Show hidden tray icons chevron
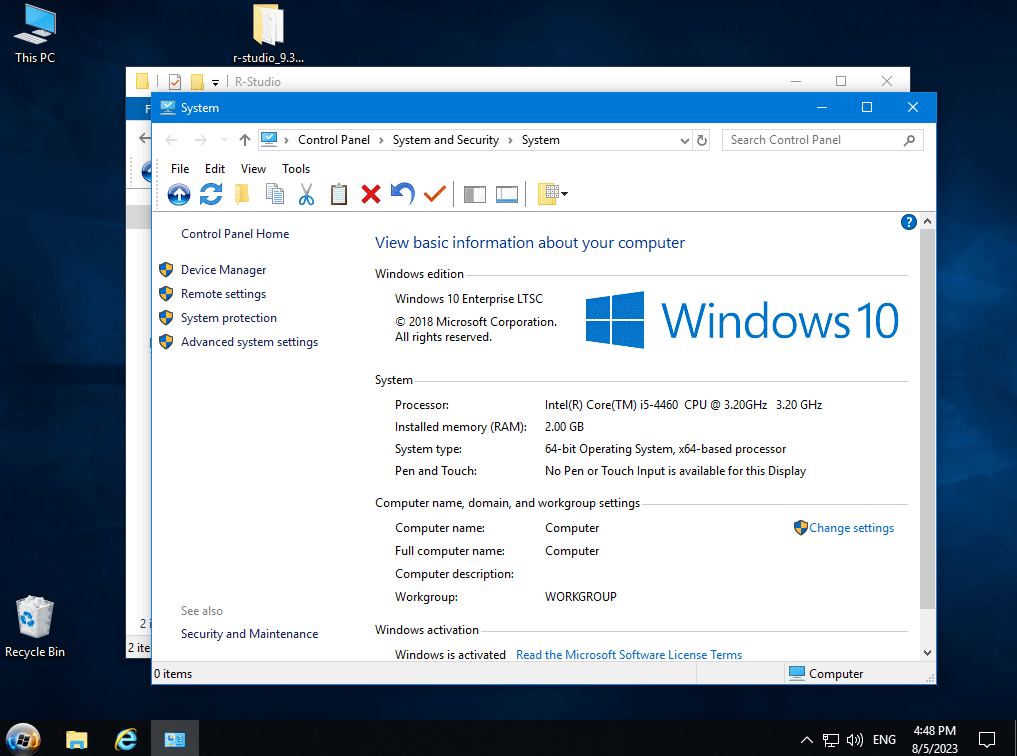1017x756 pixels. tap(806, 740)
